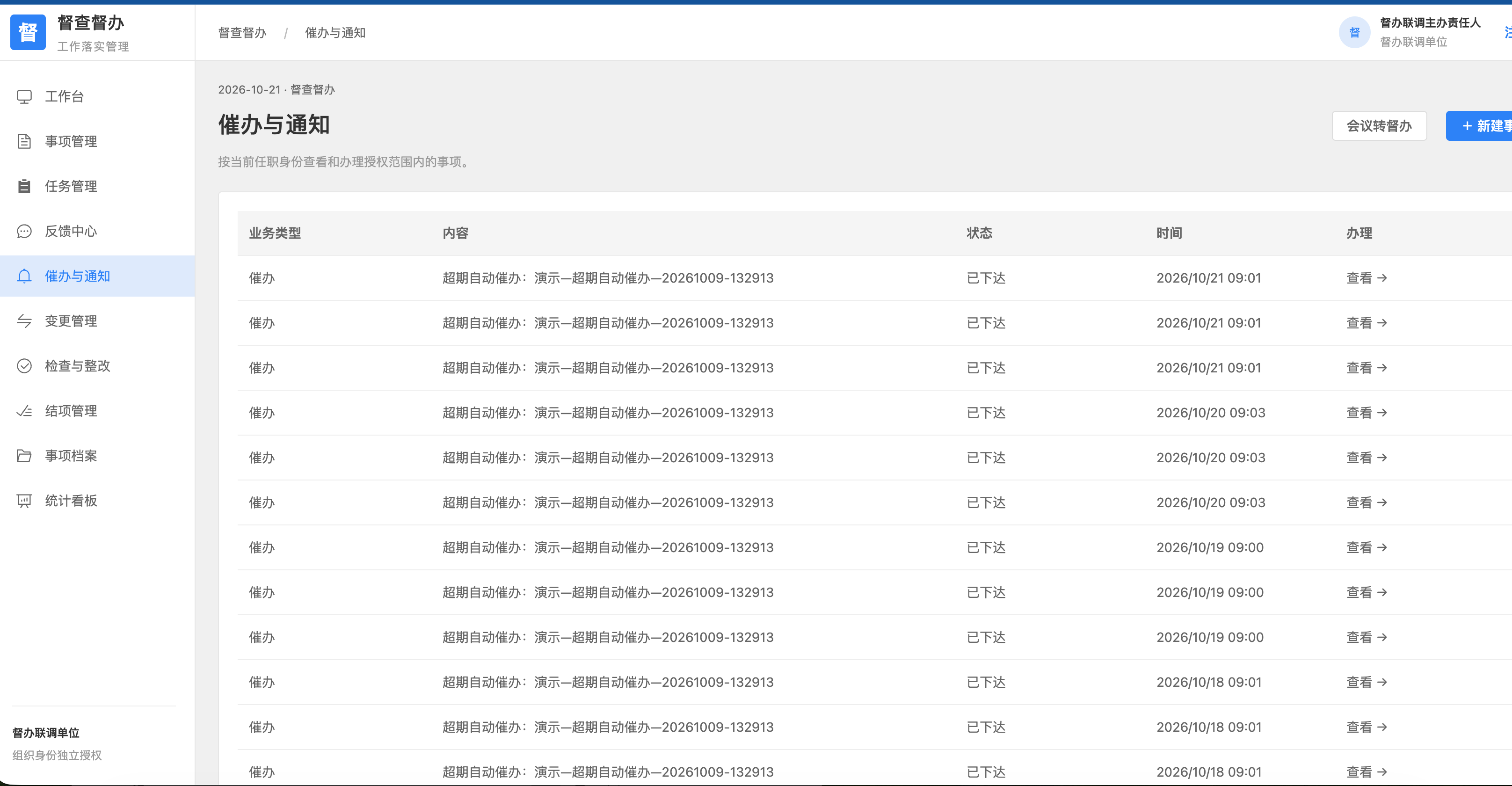Click the 检查与整改 check-circle icon
1512x786 pixels.
24,366
